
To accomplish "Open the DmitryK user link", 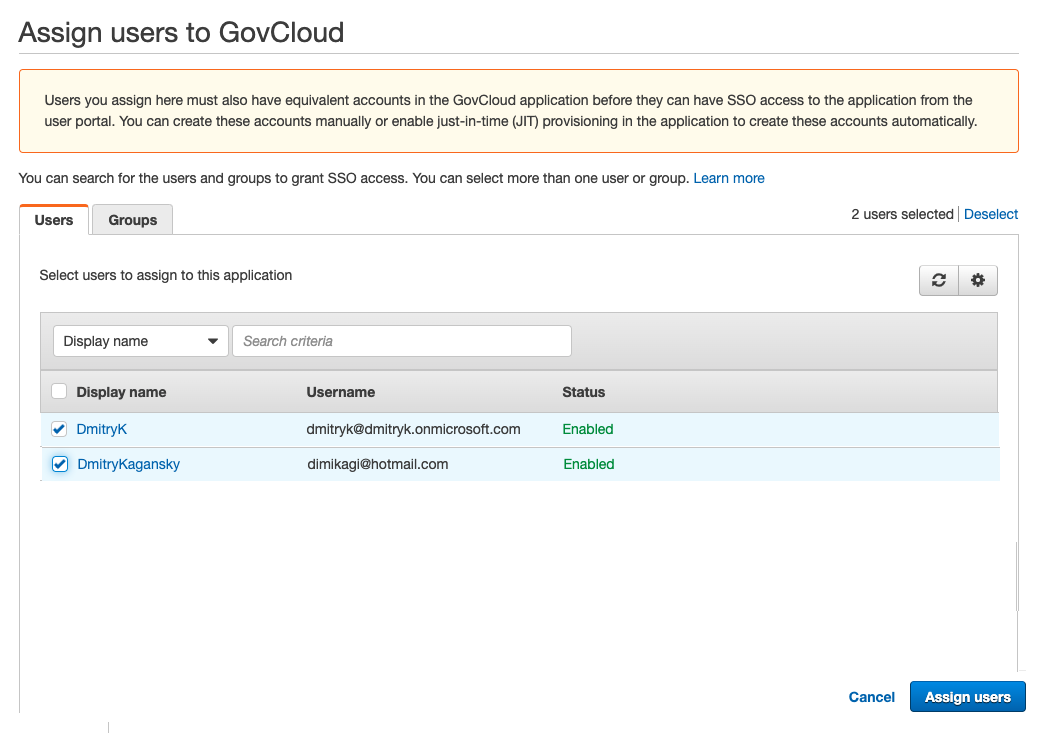I will pyautogui.click(x=101, y=429).
